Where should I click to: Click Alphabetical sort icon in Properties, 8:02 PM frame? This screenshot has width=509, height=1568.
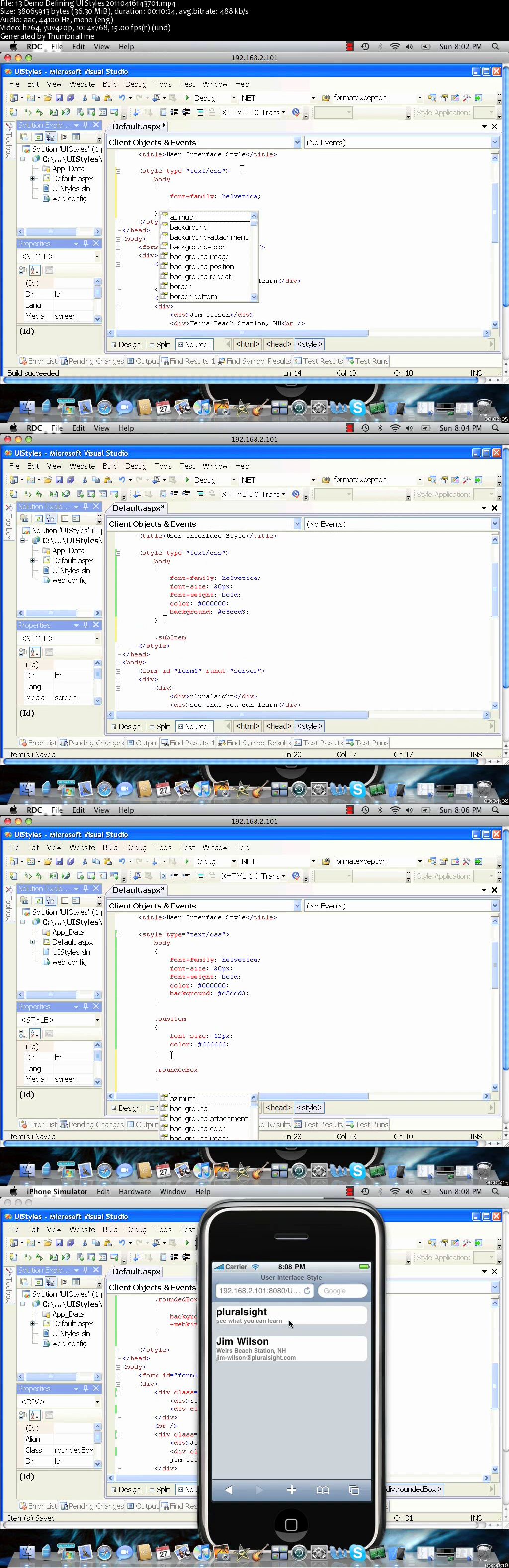click(35, 270)
